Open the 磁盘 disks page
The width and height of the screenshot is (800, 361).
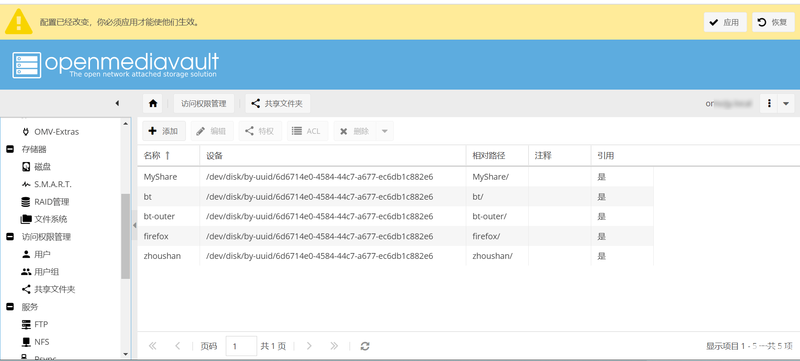(37, 167)
